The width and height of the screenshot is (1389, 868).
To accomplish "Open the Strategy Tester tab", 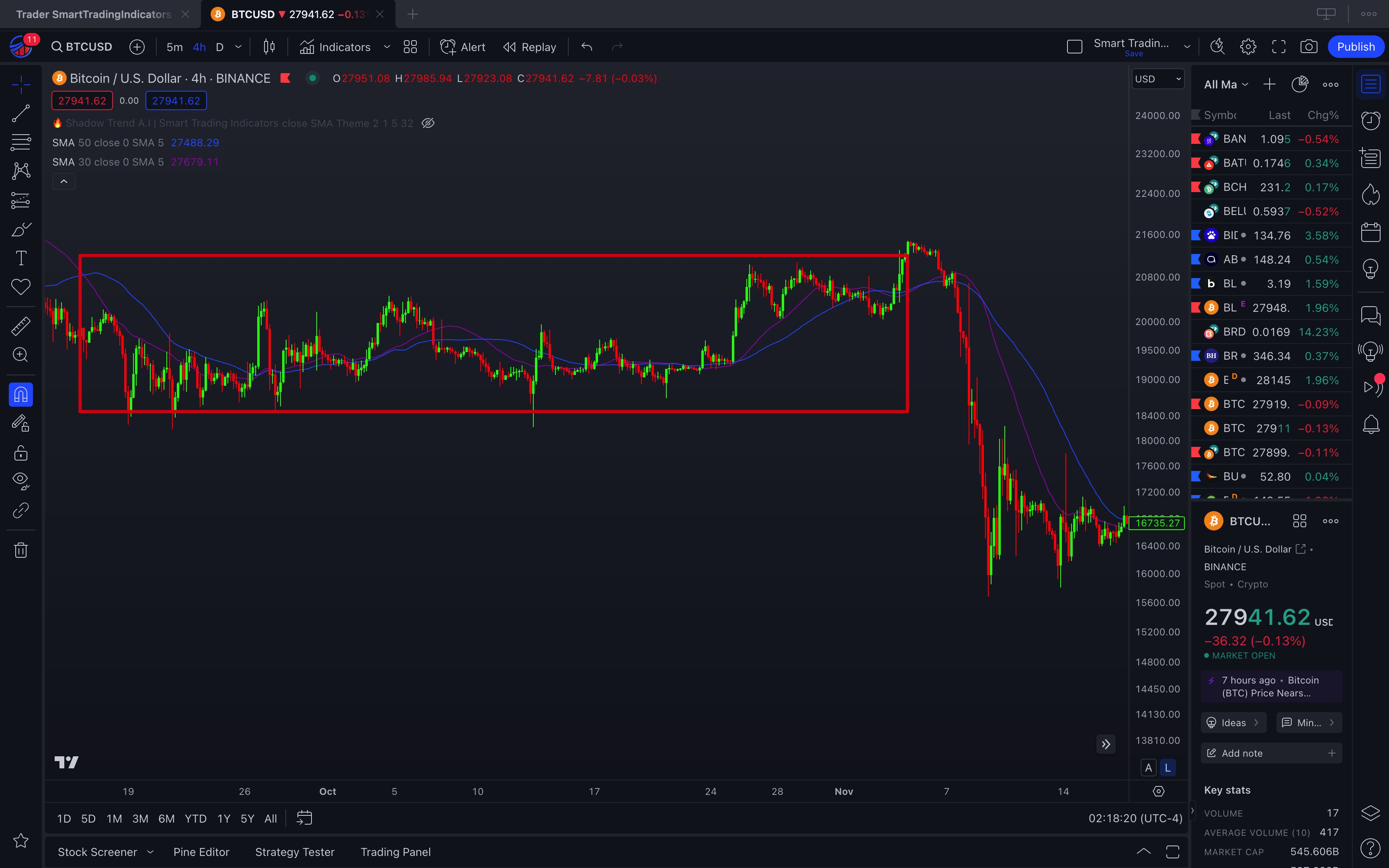I will (295, 852).
